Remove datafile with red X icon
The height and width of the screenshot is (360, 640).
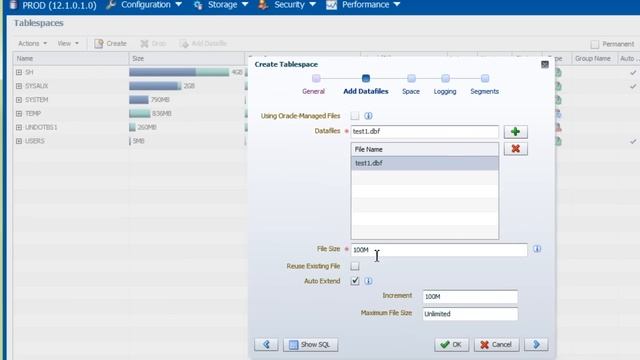(516, 149)
